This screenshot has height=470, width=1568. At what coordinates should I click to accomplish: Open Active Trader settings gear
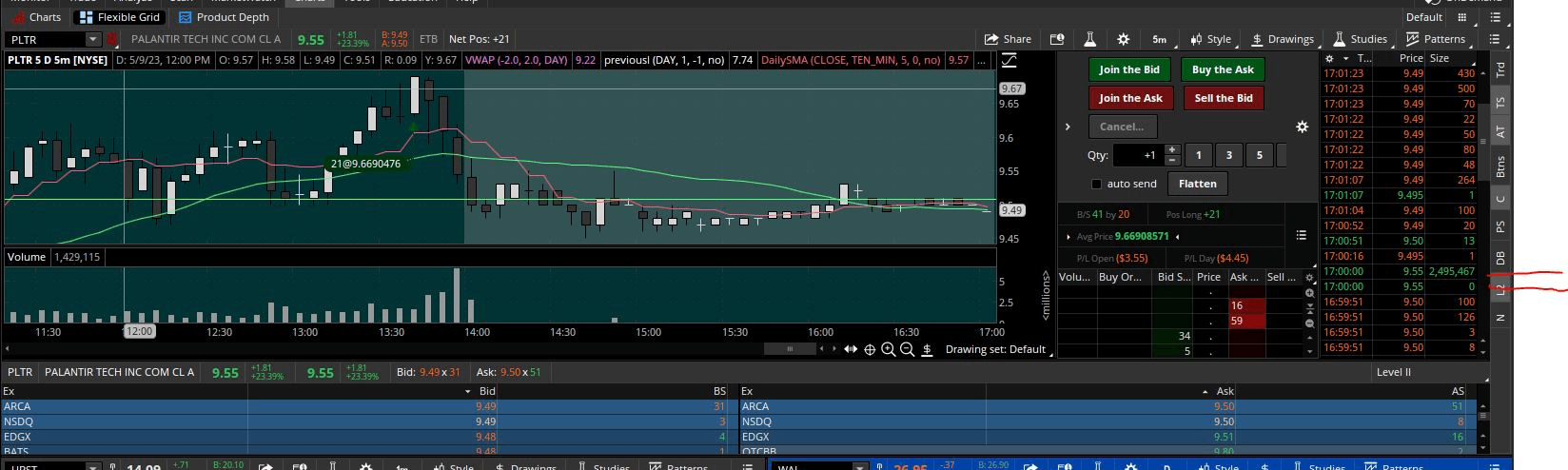[1302, 127]
